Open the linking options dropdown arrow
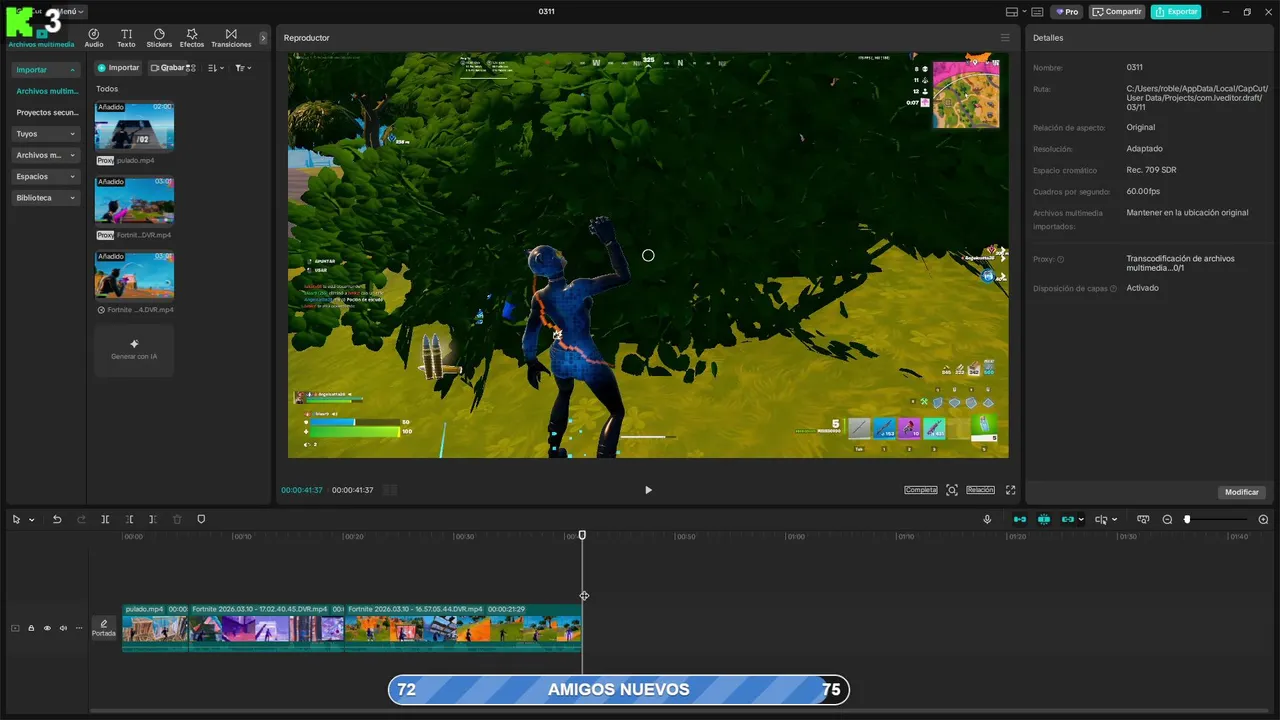Image resolution: width=1280 pixels, height=720 pixels. pos(1081,520)
